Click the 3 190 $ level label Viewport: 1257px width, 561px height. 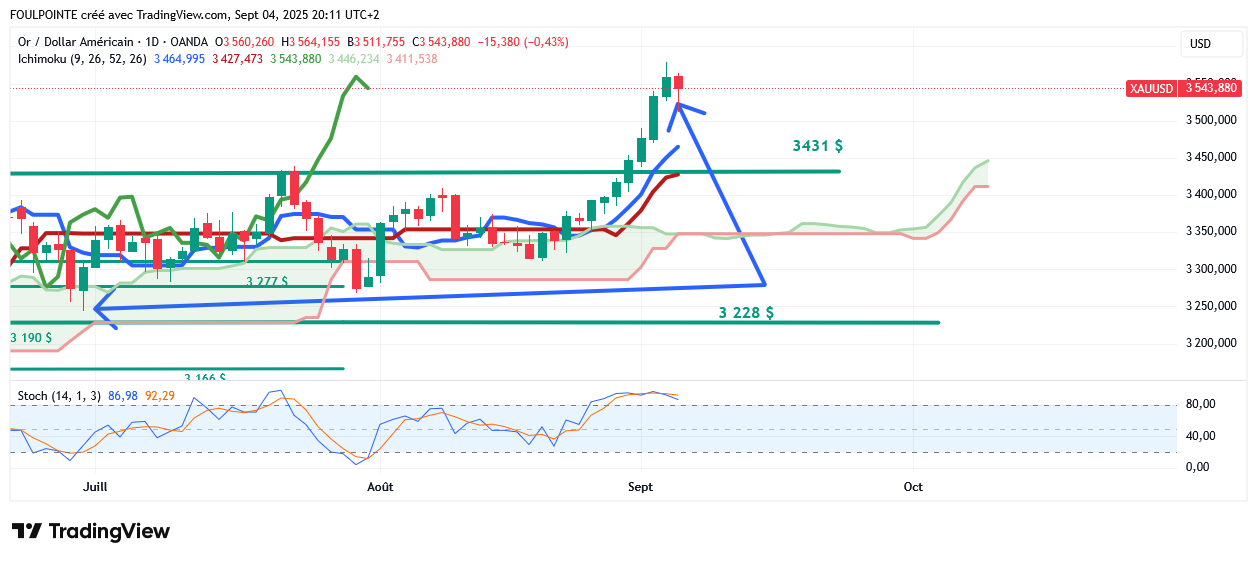(31, 338)
